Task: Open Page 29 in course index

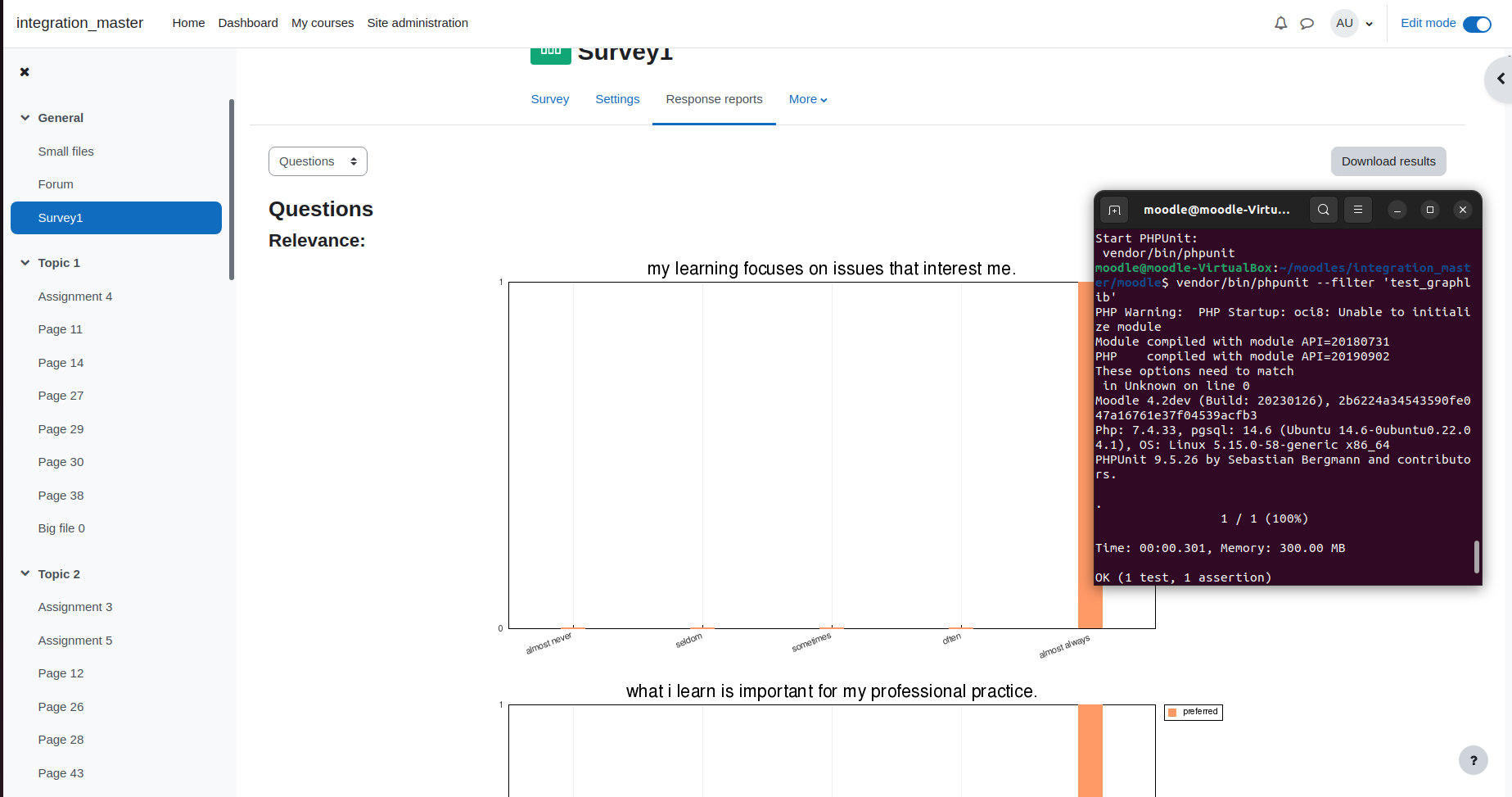Action: [61, 429]
